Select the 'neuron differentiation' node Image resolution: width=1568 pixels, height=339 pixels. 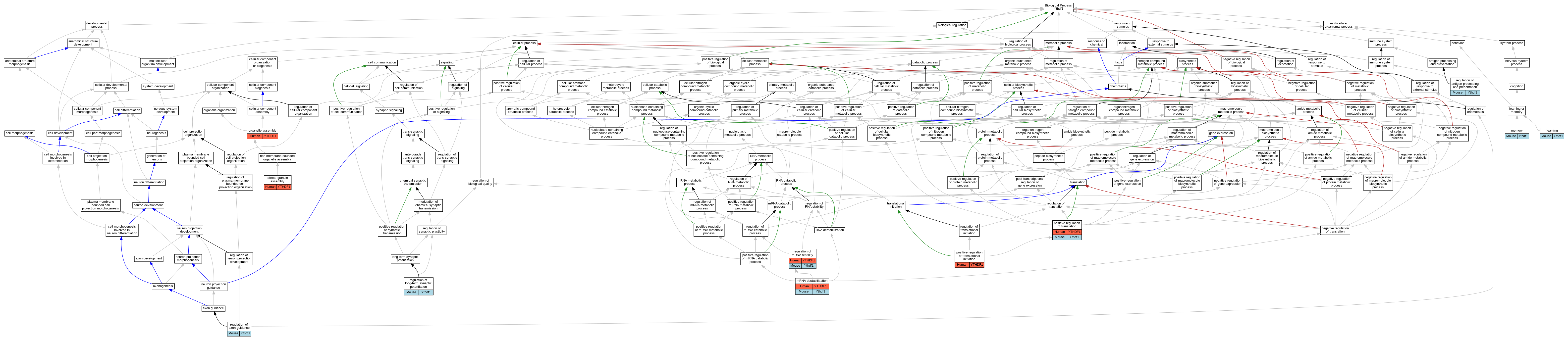click(149, 182)
